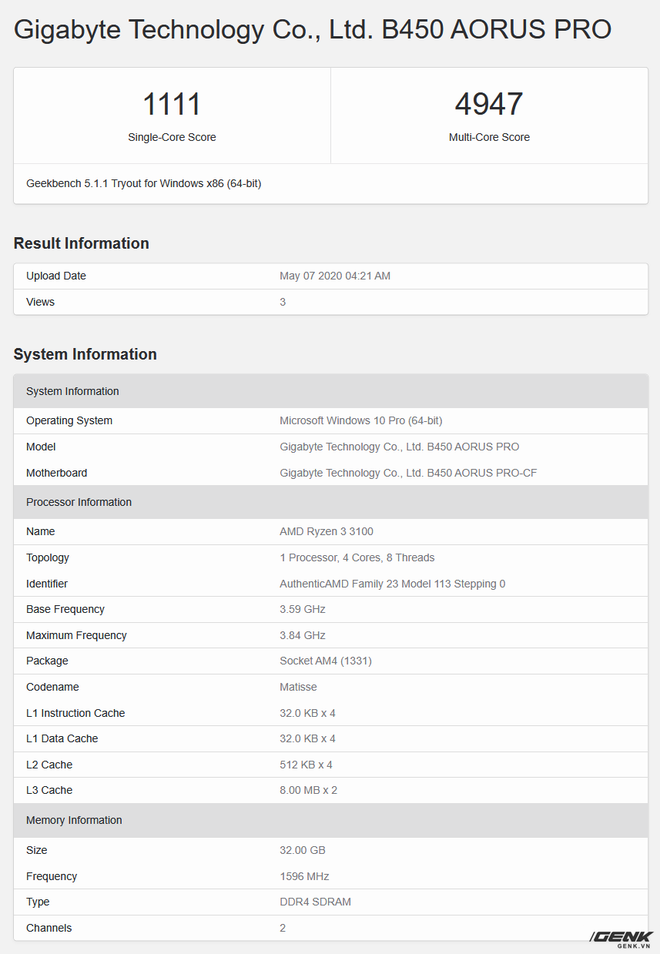Click the memory 'Type' label

pyautogui.click(x=38, y=902)
